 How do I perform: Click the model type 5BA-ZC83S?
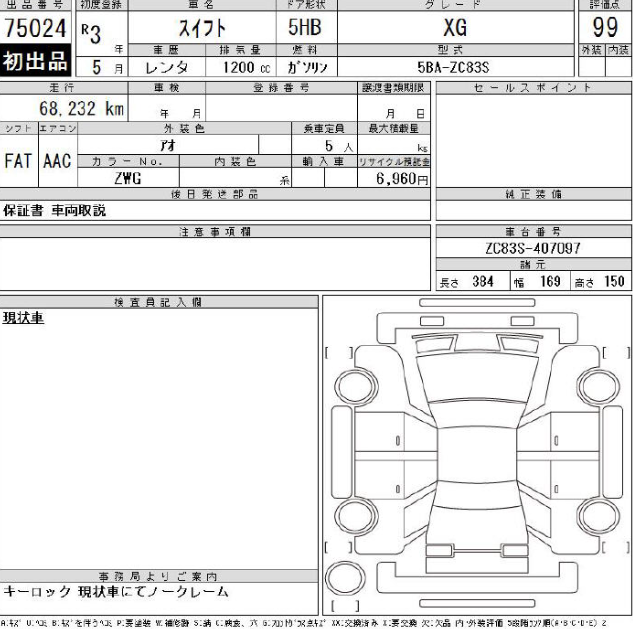point(455,66)
